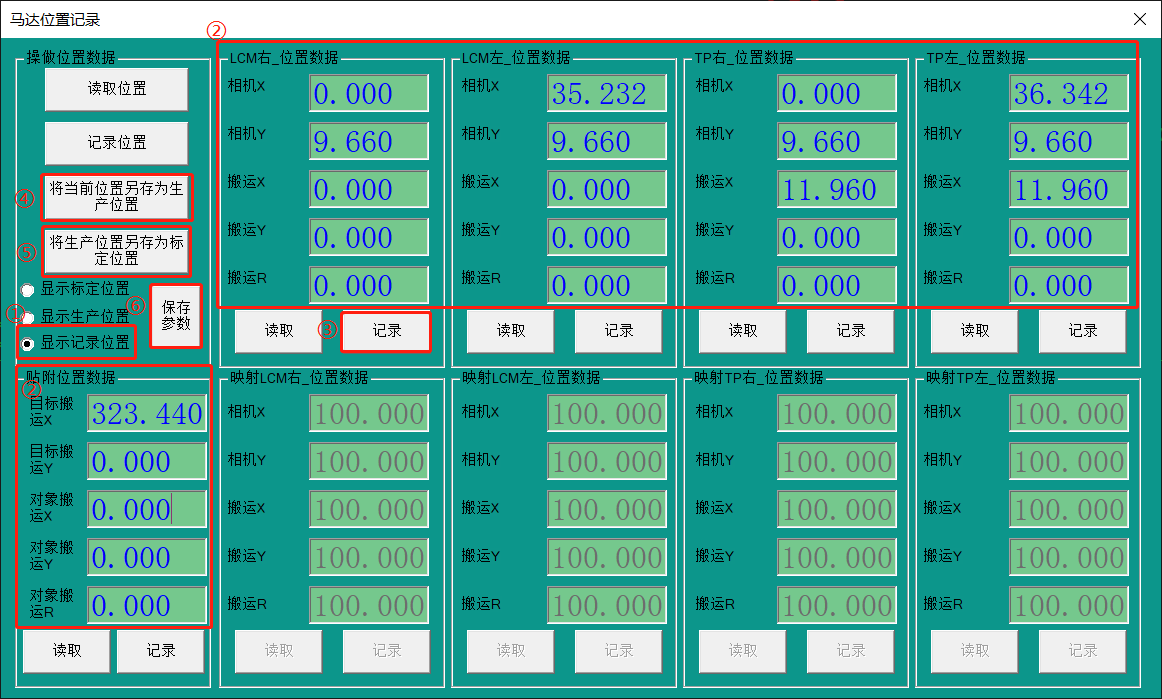Click TP右 搬运X field showing 11.960

pos(836,190)
